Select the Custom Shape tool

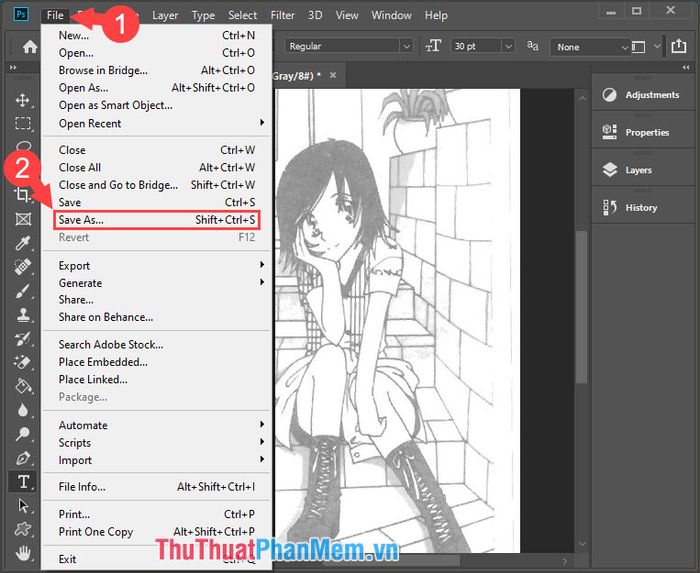(23, 530)
